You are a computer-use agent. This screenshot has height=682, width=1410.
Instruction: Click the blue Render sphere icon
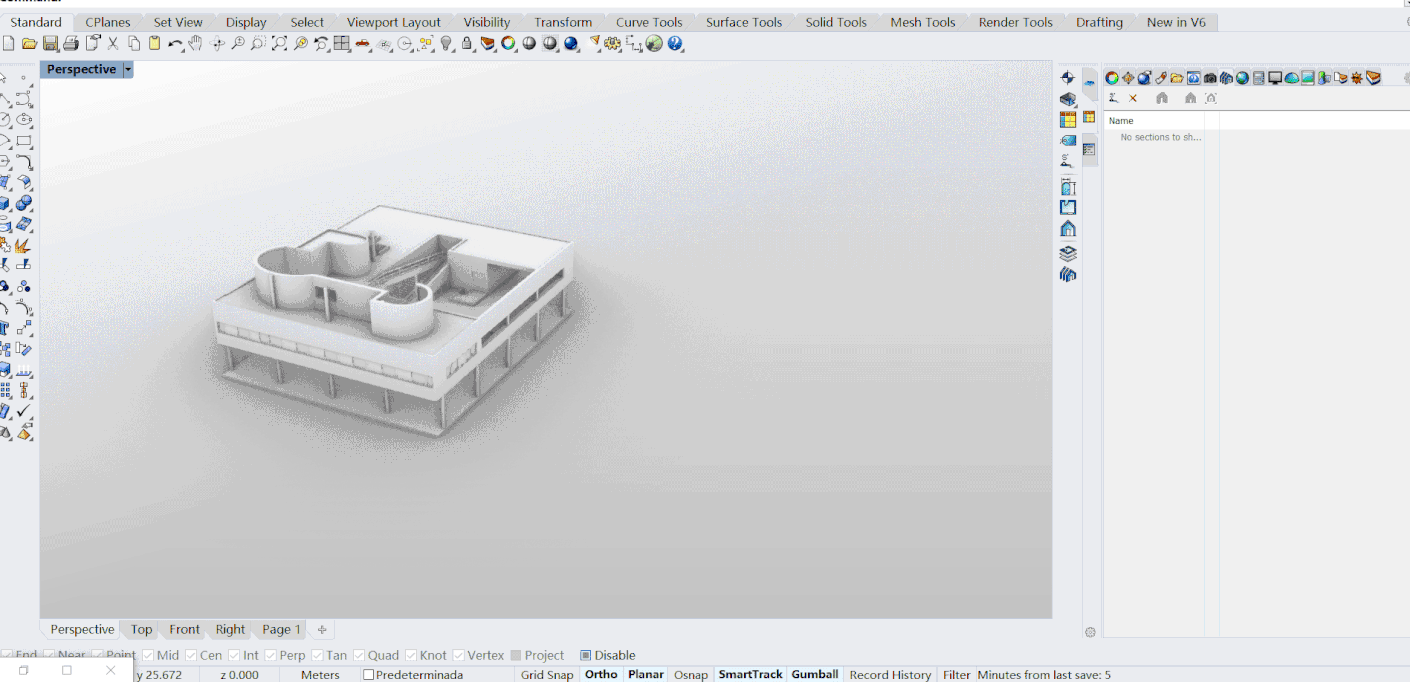click(572, 43)
